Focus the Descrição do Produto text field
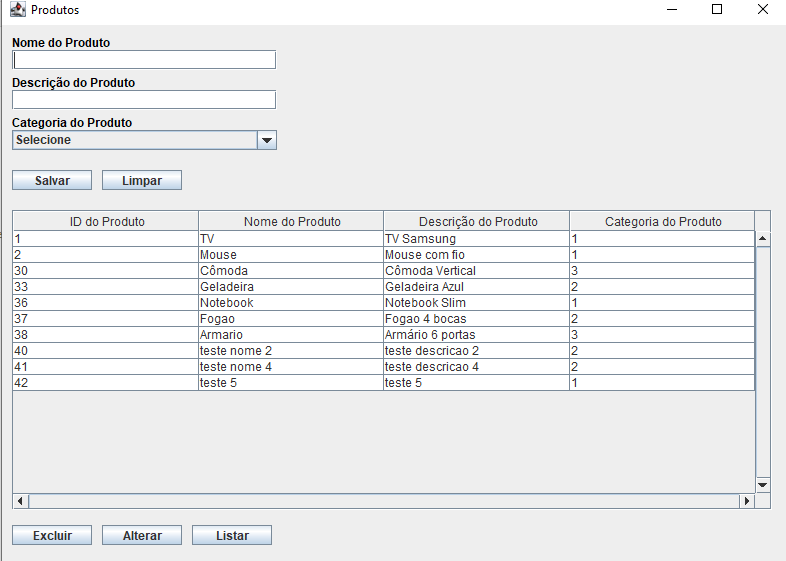This screenshot has height=561, width=786. (x=144, y=100)
